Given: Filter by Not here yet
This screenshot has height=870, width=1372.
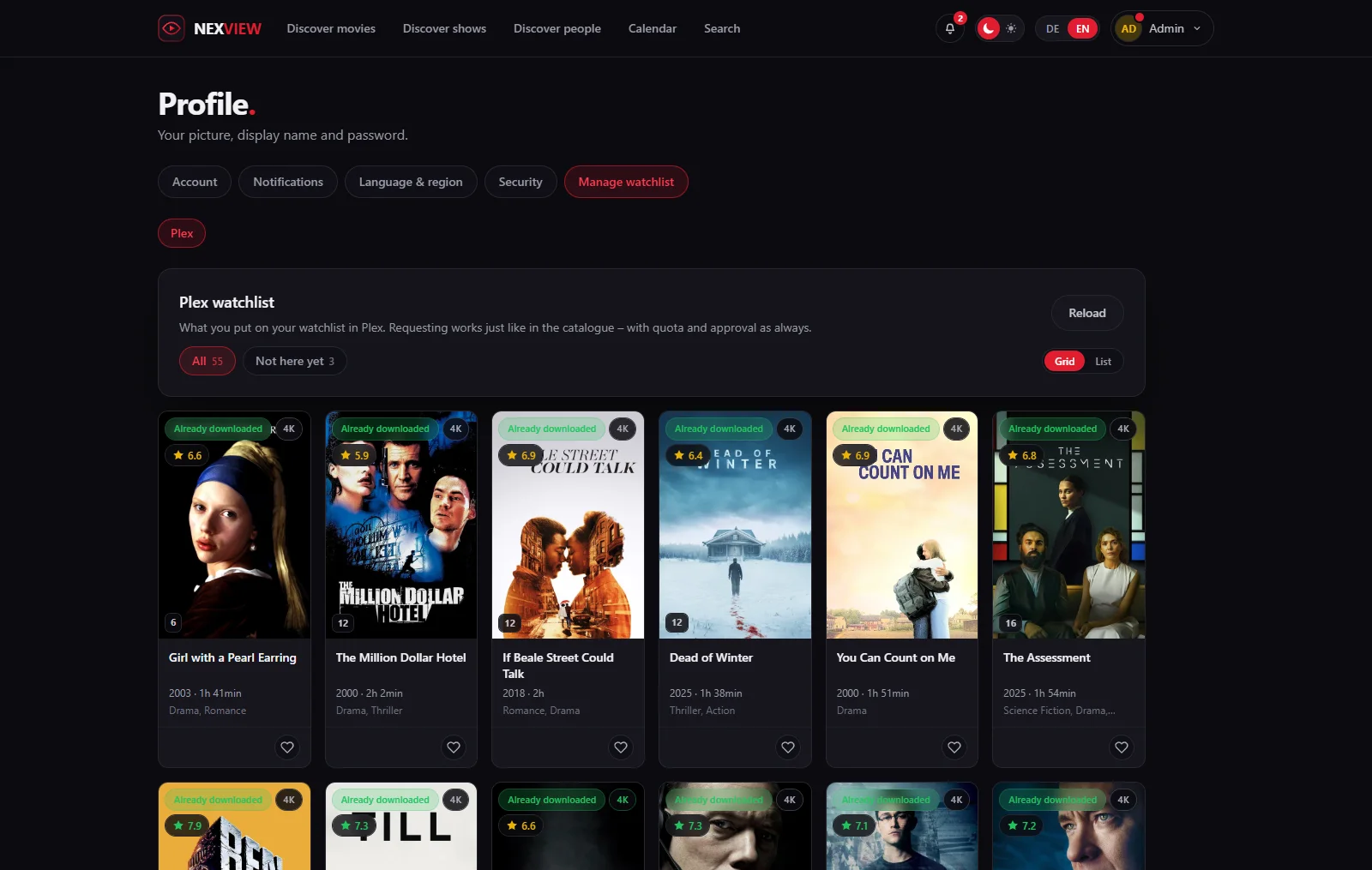Looking at the screenshot, I should (x=295, y=361).
